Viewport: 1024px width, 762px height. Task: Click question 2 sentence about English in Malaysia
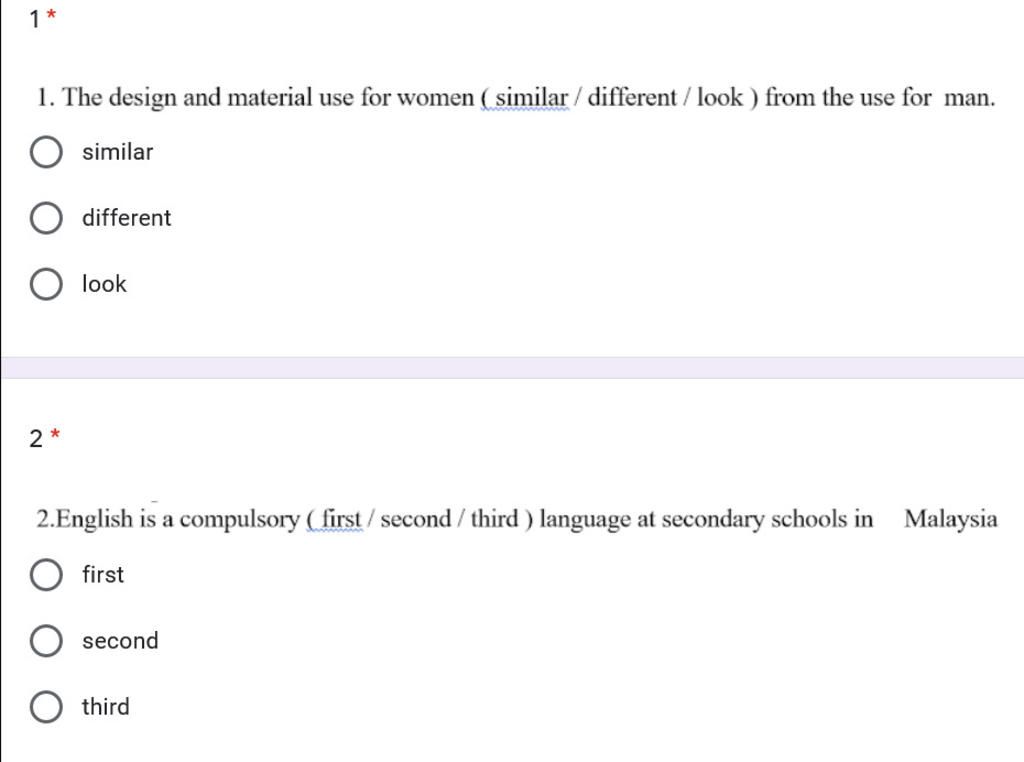tap(517, 520)
